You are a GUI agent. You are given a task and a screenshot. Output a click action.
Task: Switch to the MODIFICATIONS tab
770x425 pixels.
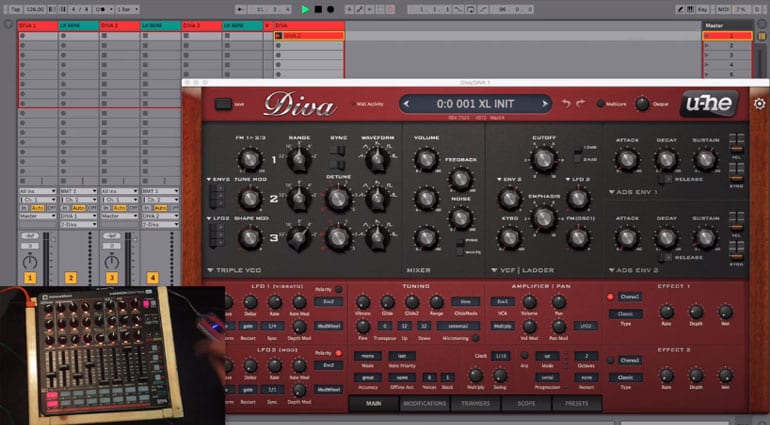425,403
